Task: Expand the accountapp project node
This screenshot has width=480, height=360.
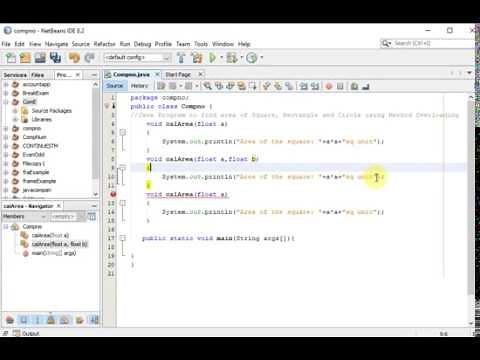Action: click(x=6, y=84)
